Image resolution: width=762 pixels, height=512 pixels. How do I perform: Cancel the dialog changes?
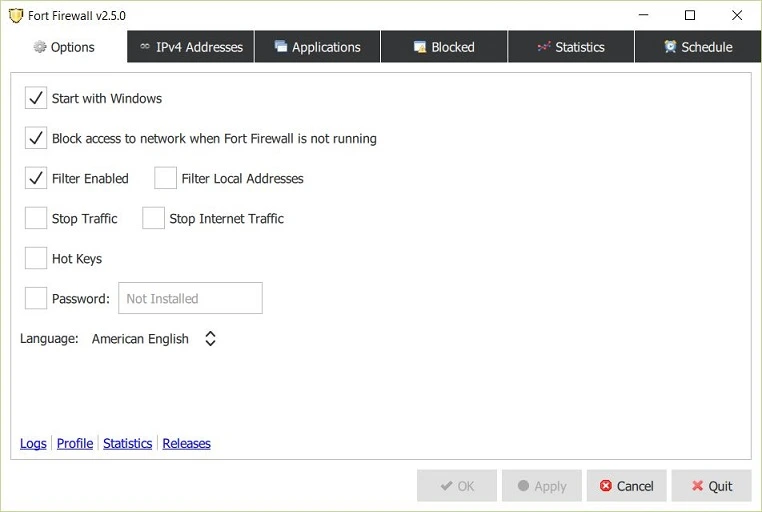tap(626, 486)
